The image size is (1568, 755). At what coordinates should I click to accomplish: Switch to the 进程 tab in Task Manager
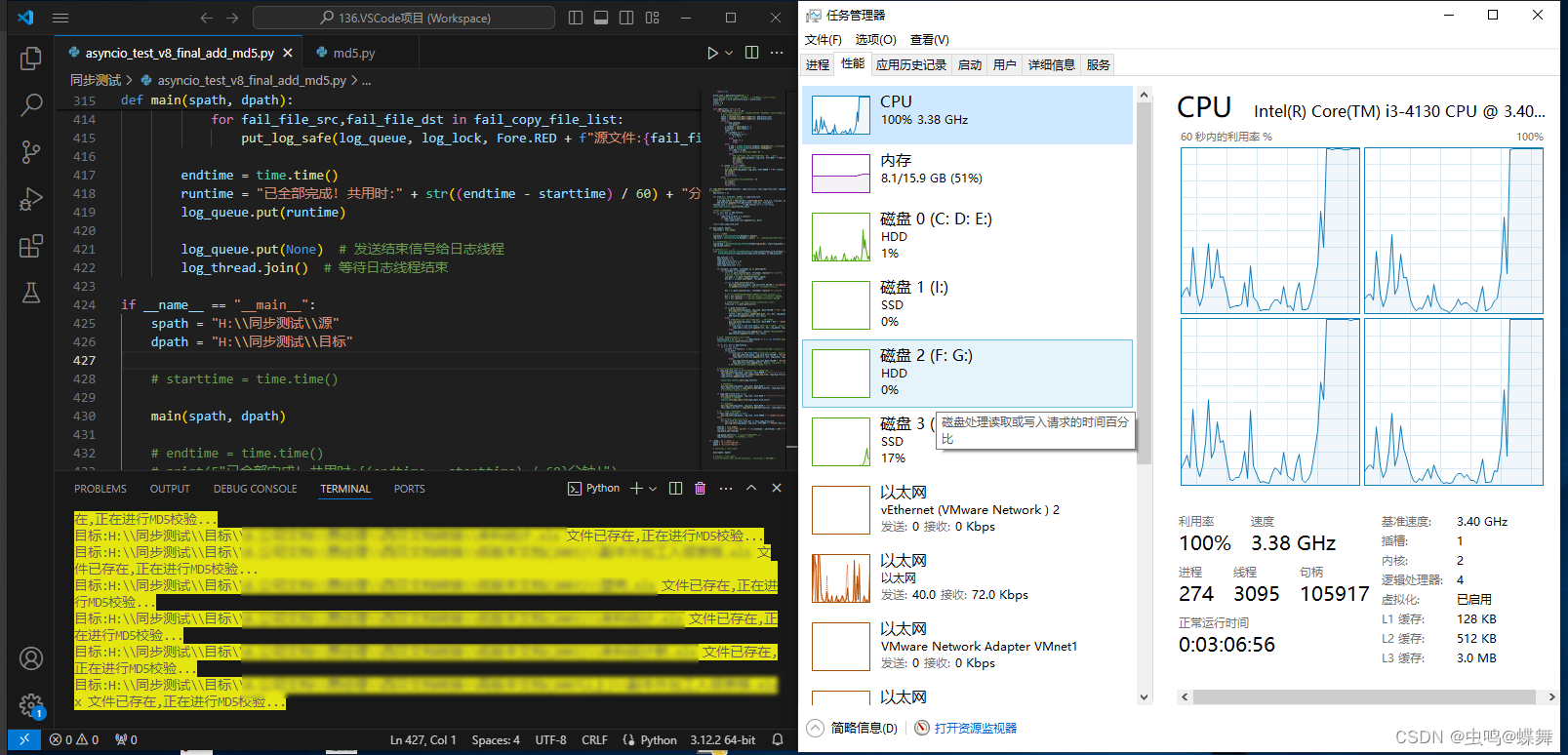[818, 64]
